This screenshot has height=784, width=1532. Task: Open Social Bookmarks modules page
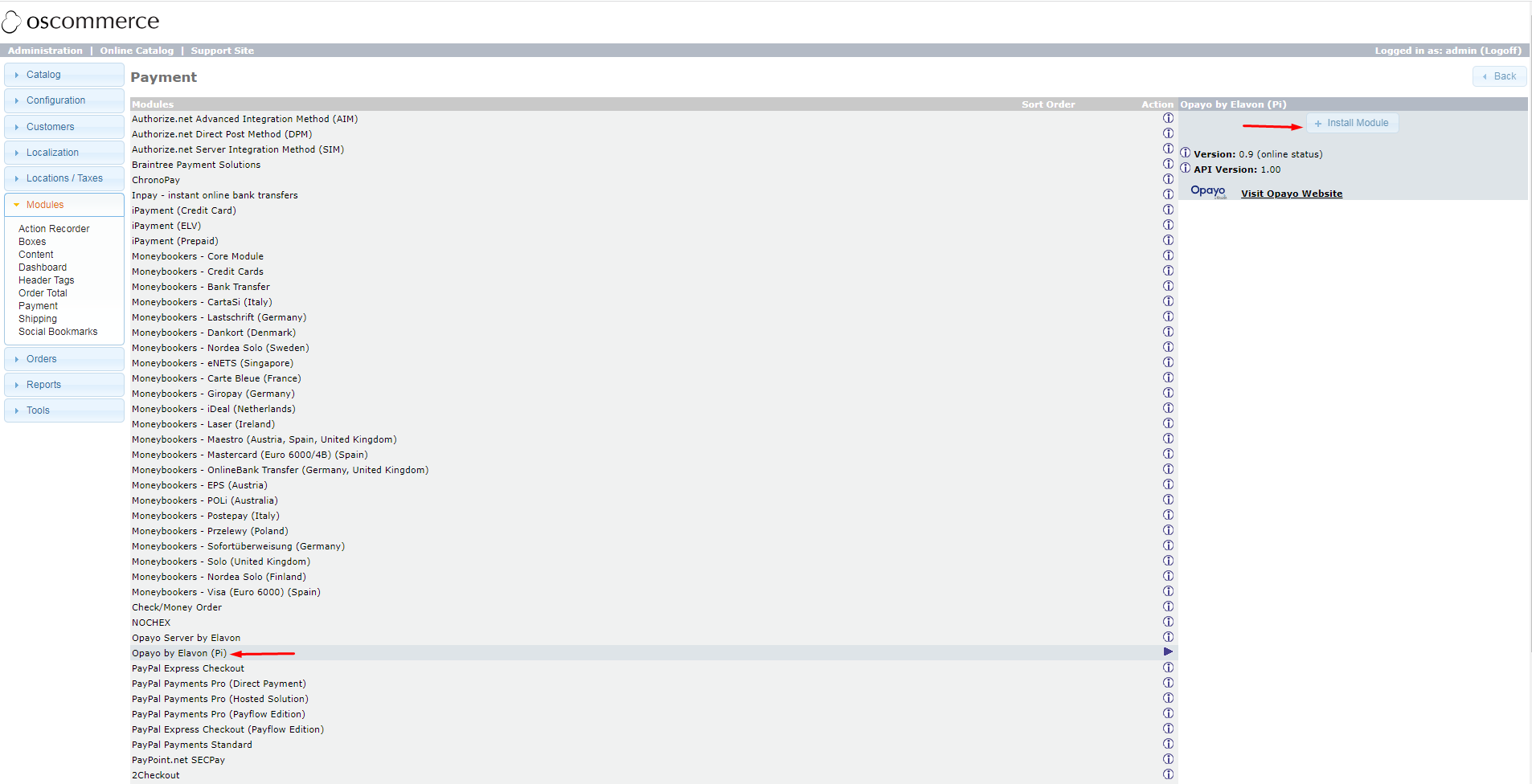pyautogui.click(x=58, y=332)
